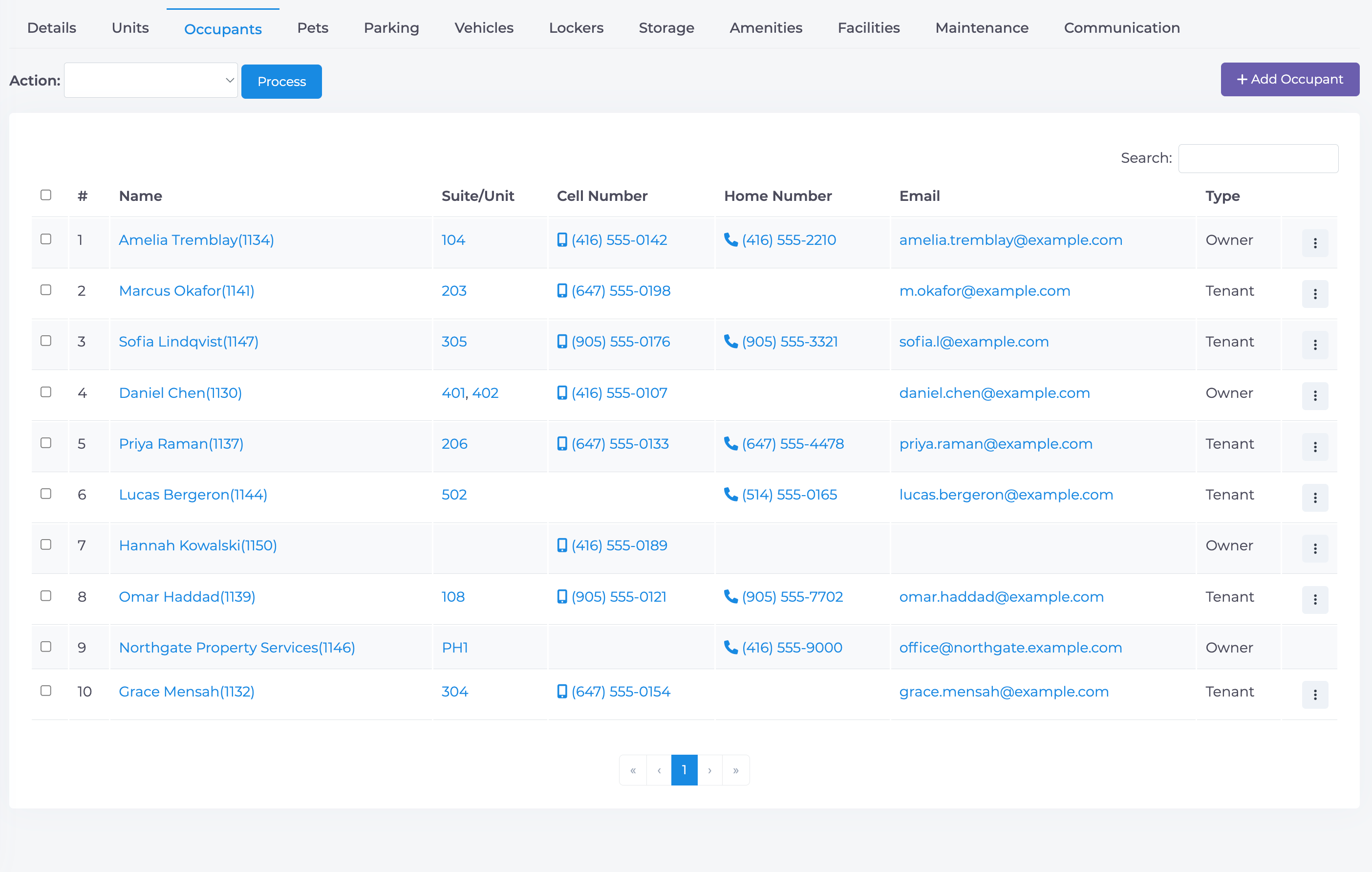Tick the select-all checkbox in the table header
The height and width of the screenshot is (872, 1372).
point(46,195)
